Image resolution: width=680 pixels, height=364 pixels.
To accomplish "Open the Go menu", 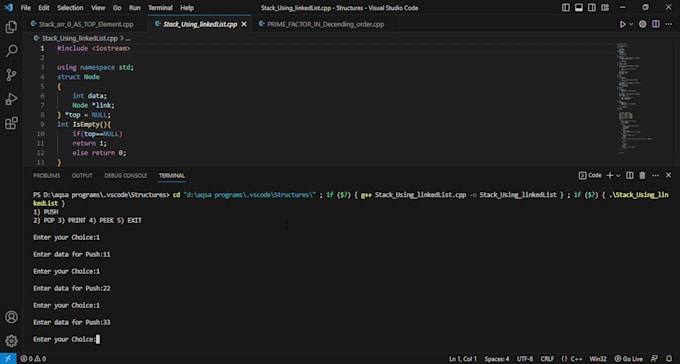I will (117, 7).
